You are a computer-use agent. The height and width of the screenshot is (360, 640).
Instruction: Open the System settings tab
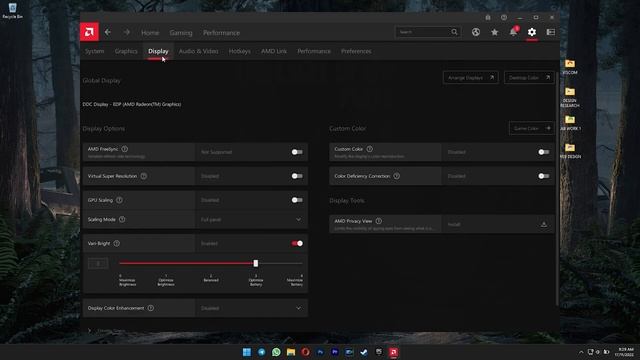click(x=95, y=51)
